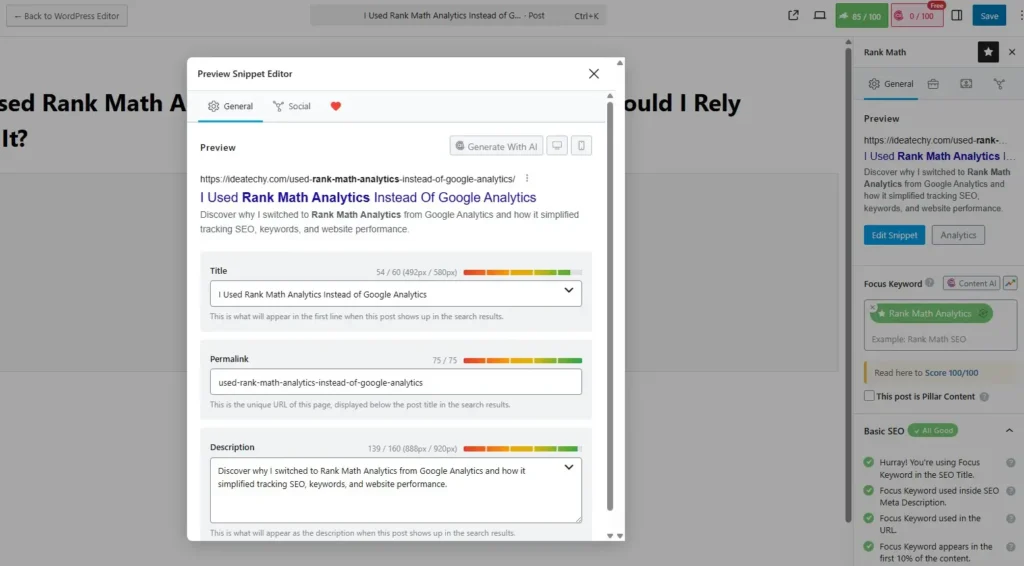Click the Save button

[x=989, y=16]
